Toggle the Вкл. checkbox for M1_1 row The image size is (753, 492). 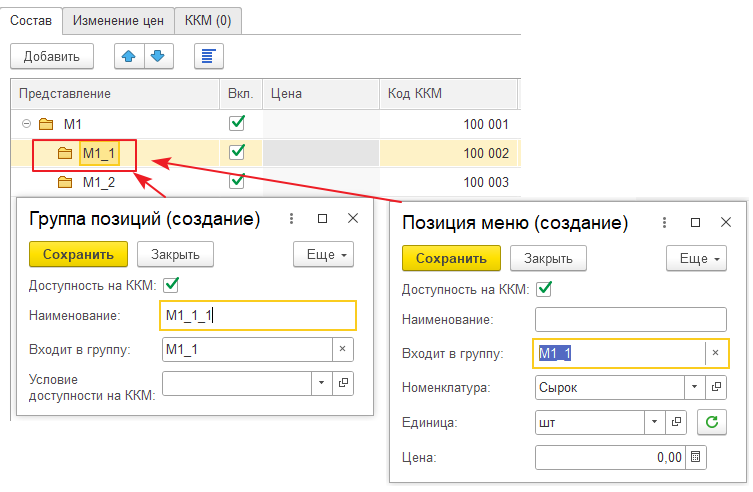pyautogui.click(x=237, y=153)
